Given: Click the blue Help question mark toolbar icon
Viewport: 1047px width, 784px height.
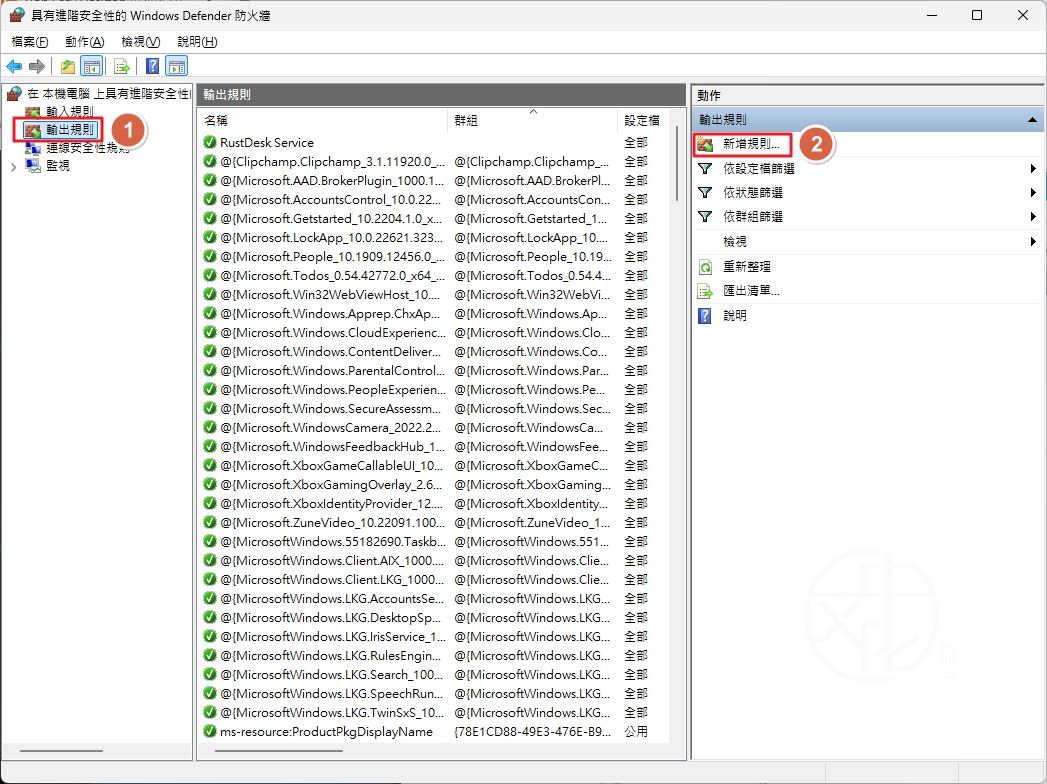Looking at the screenshot, I should pos(152,67).
